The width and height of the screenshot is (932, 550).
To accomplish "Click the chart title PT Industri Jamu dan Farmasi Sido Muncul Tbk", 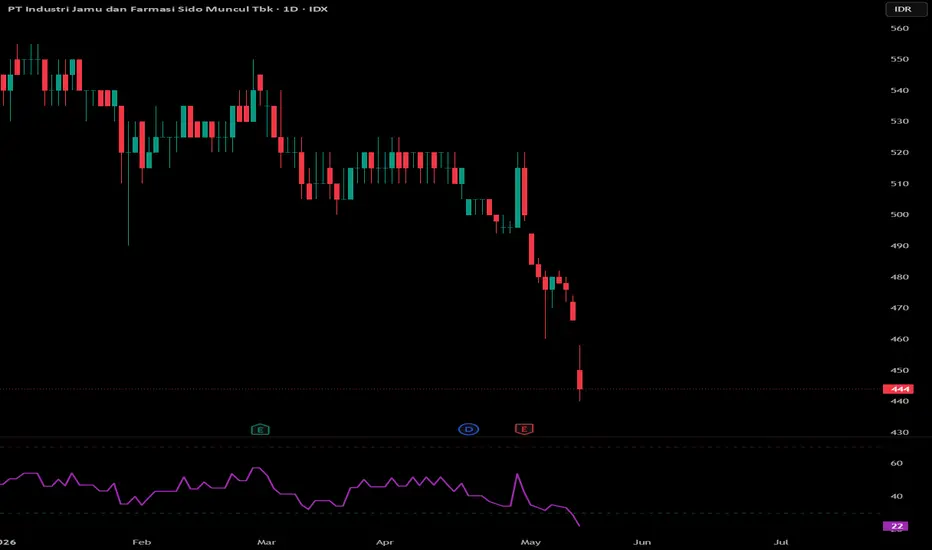I will point(140,9).
